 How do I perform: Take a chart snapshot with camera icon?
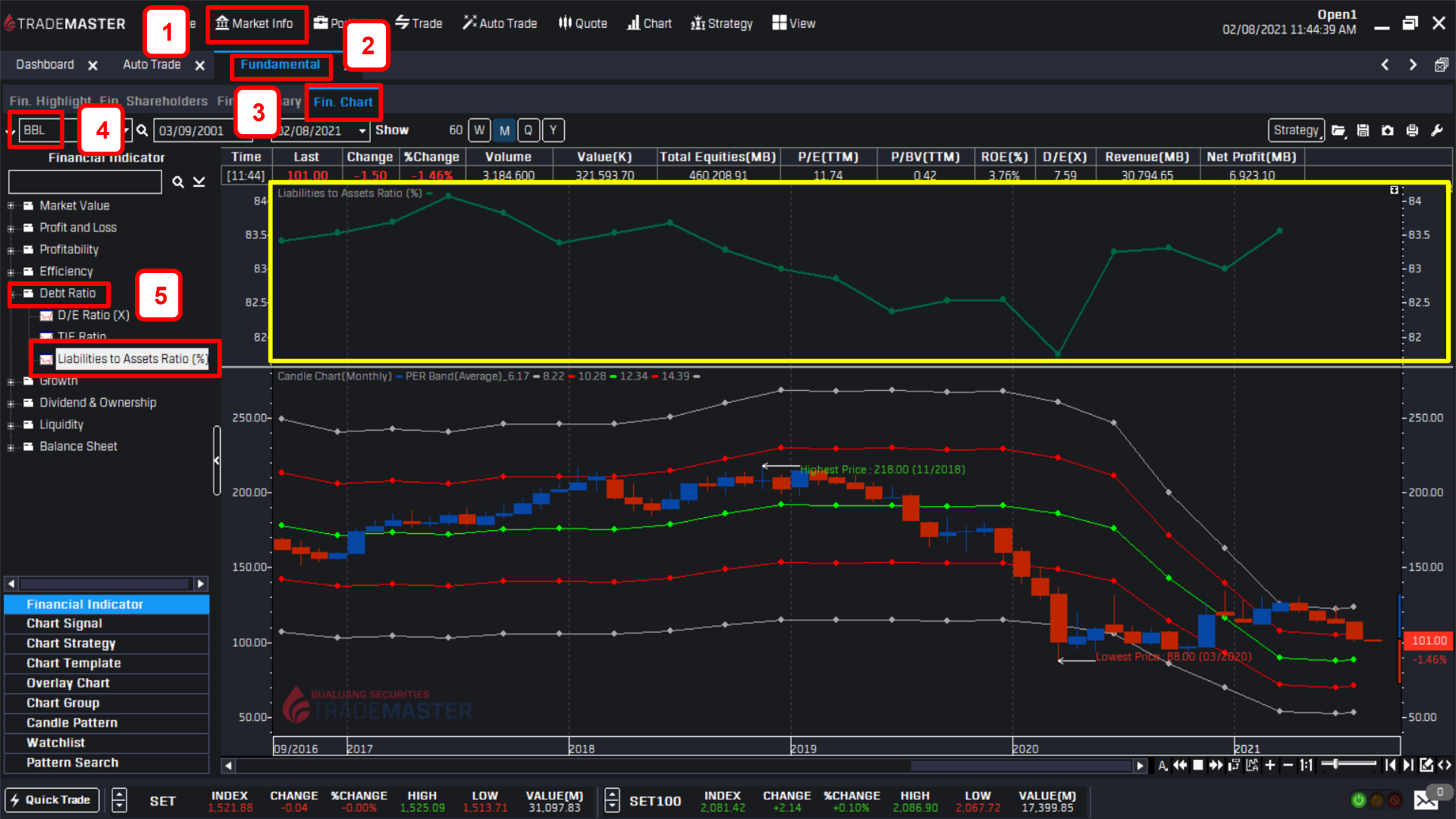pos(1387,130)
